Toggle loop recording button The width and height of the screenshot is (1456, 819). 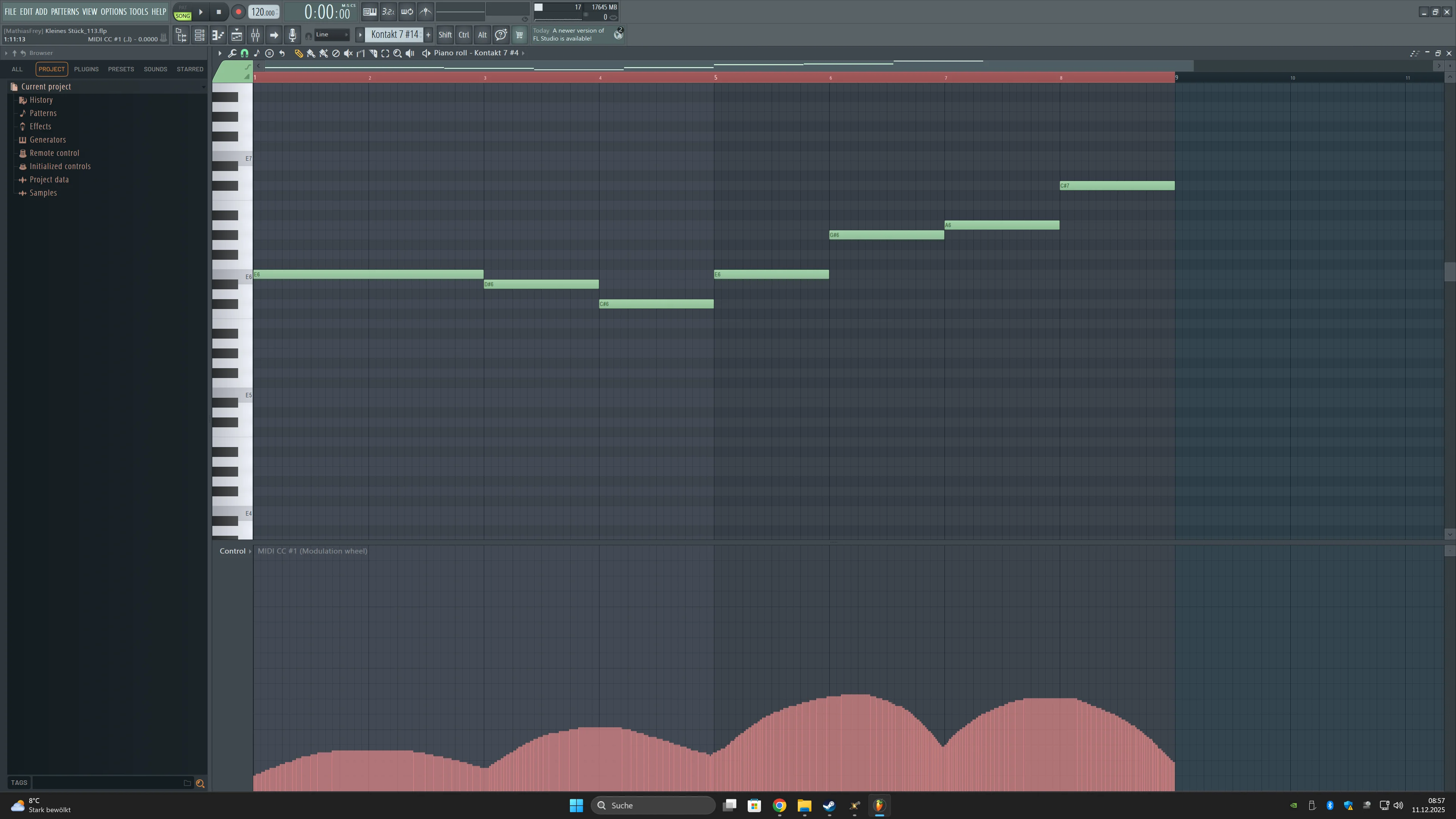tap(407, 11)
